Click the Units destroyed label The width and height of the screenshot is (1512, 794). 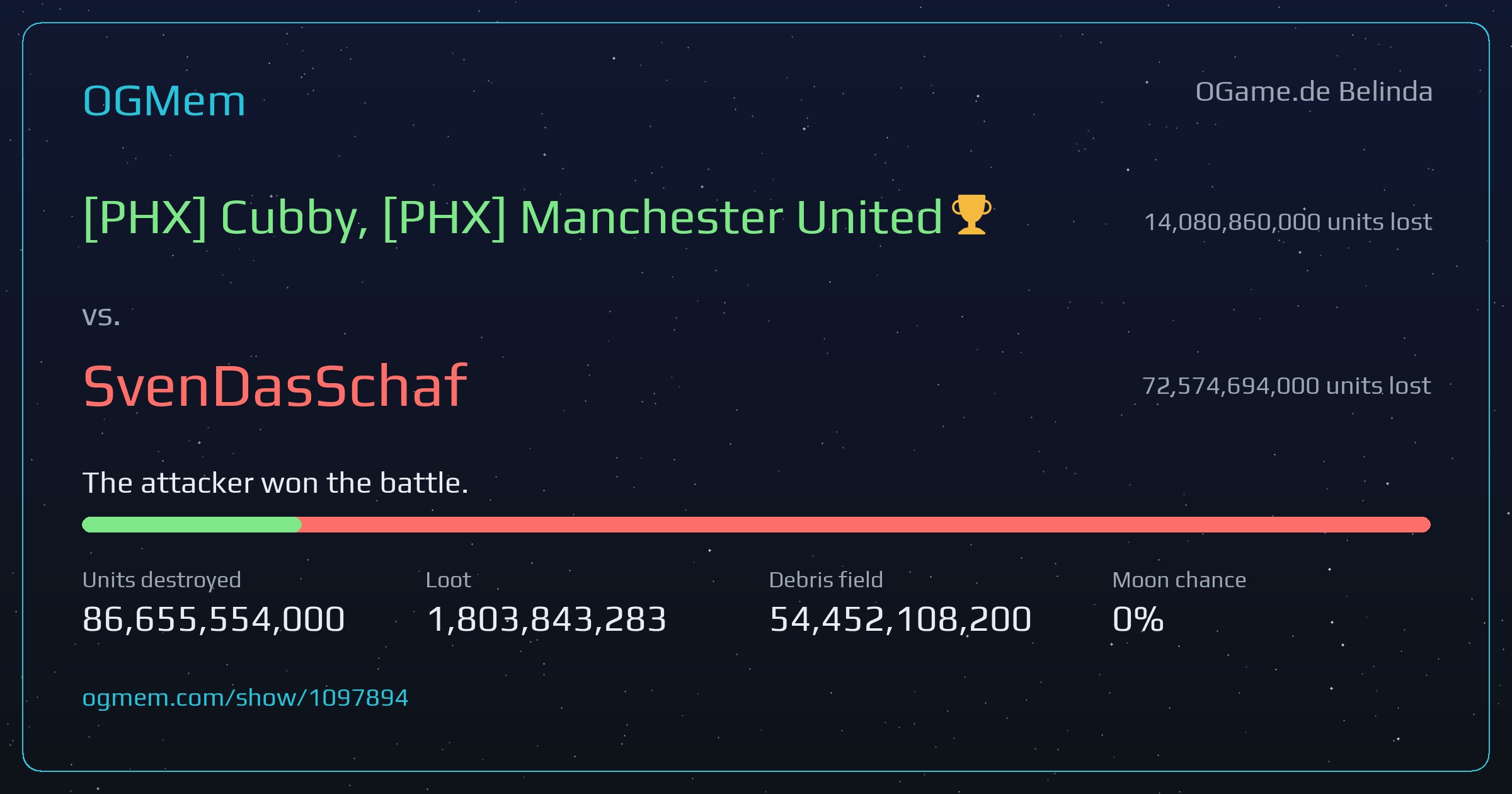tap(162, 580)
